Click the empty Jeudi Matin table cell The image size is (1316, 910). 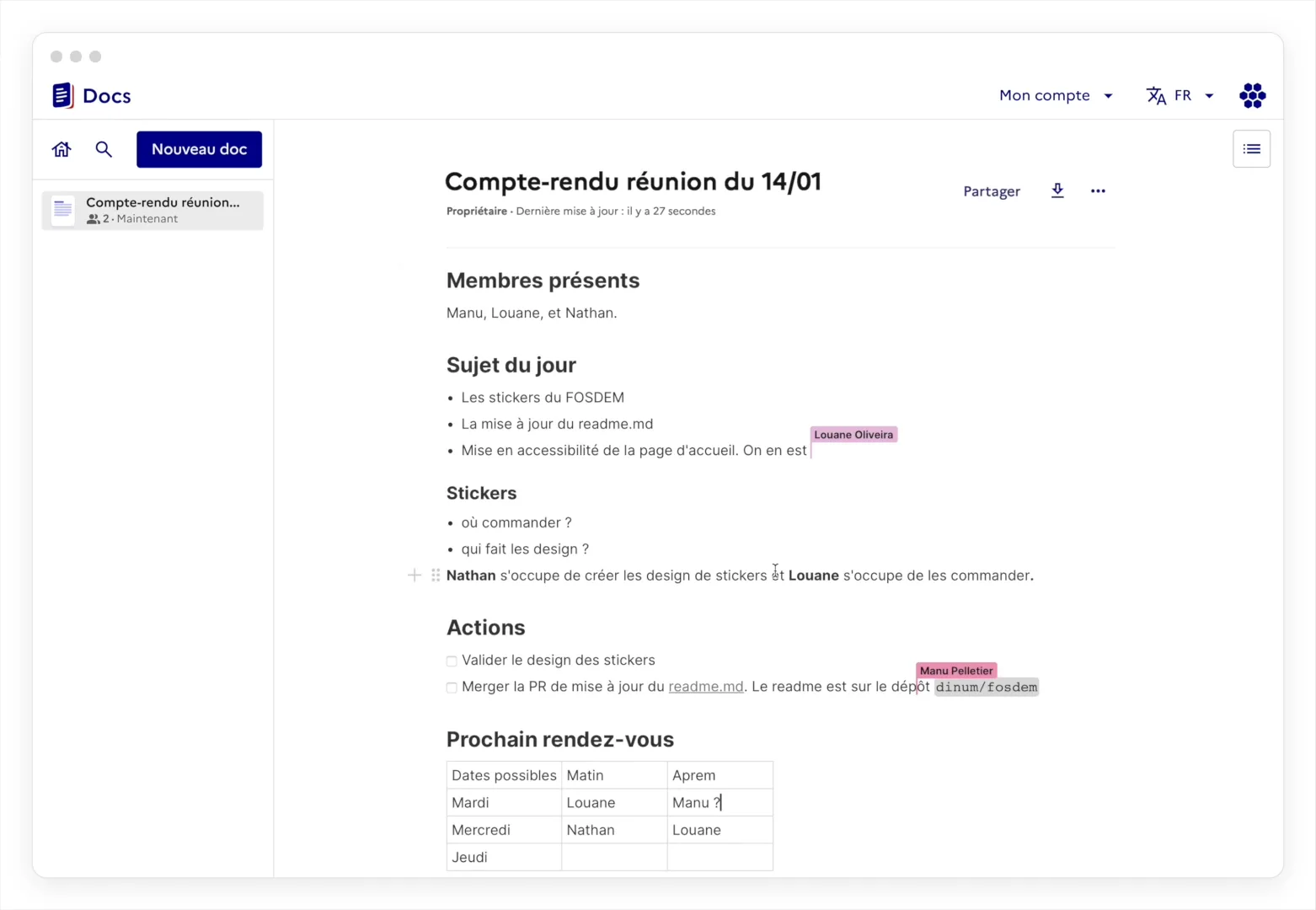(x=613, y=857)
